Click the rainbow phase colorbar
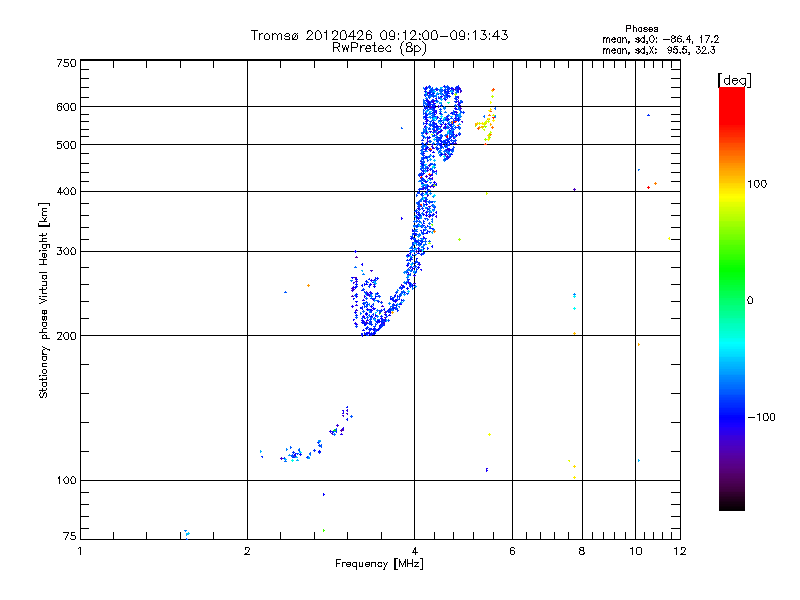The height and width of the screenshot is (600, 800). pos(732,299)
